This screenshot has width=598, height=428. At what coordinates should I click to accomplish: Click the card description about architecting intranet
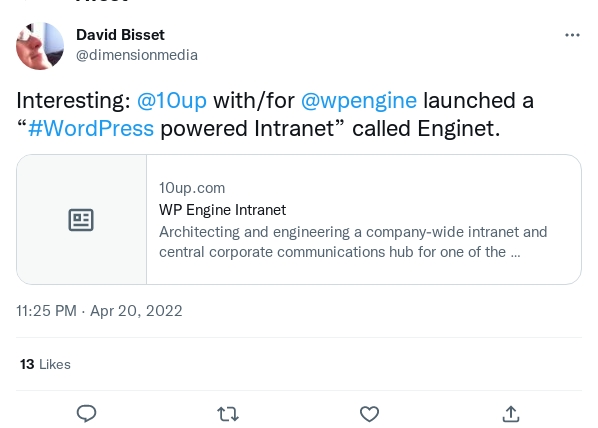(353, 242)
